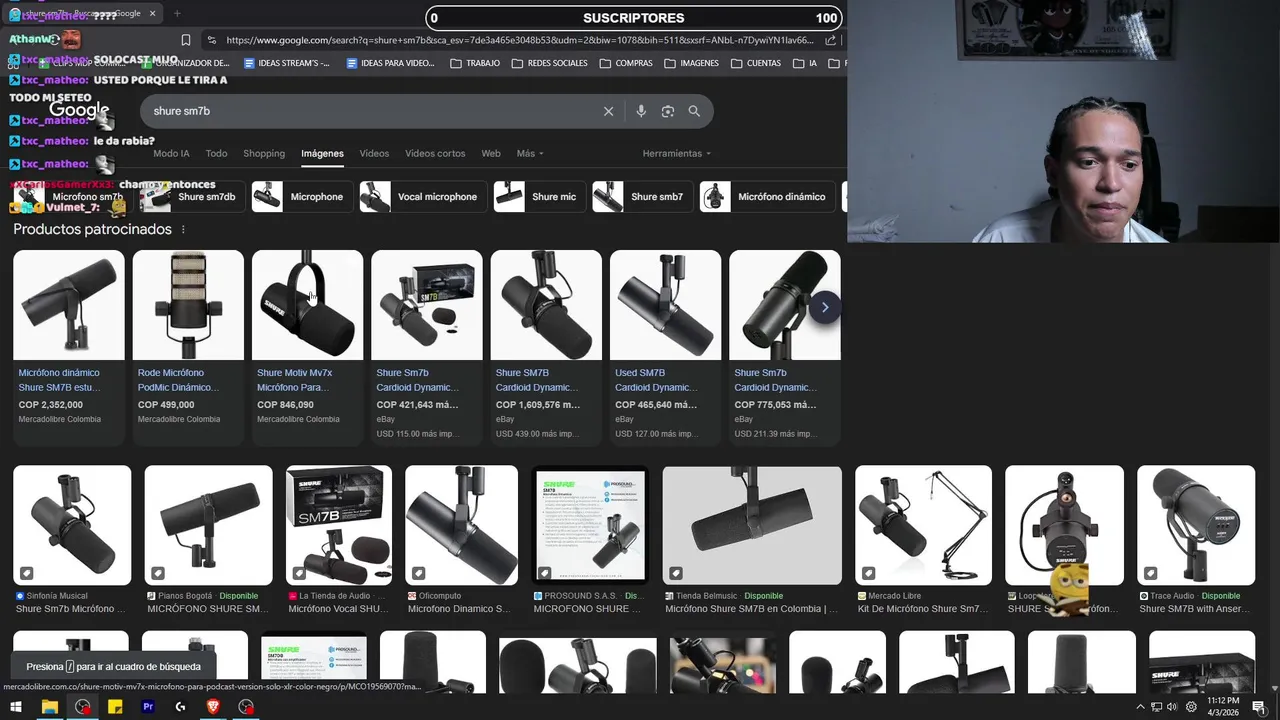Apply the Vocal microphone filter chip
Viewport: 1280px width, 720px height.
tap(422, 197)
